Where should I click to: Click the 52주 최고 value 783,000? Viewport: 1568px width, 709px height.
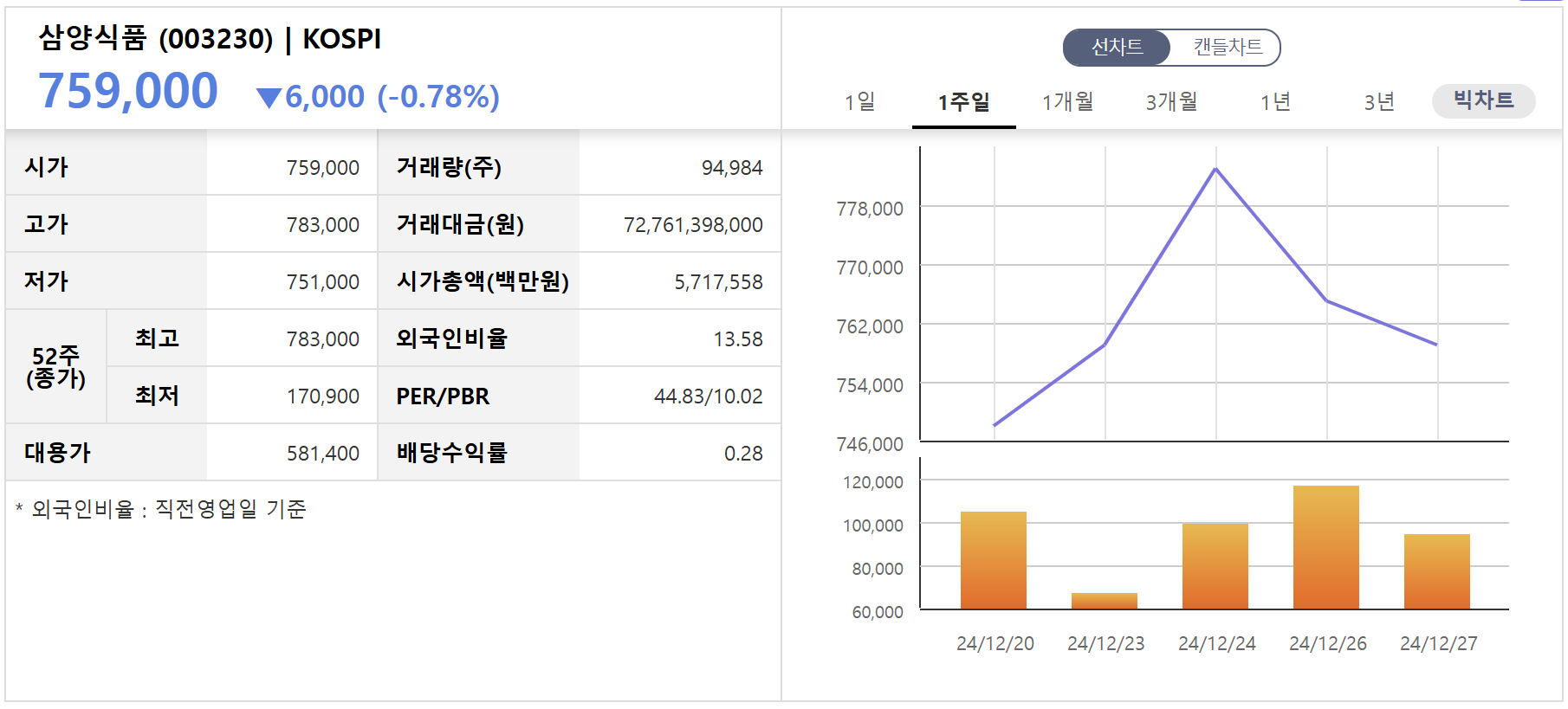pos(323,339)
